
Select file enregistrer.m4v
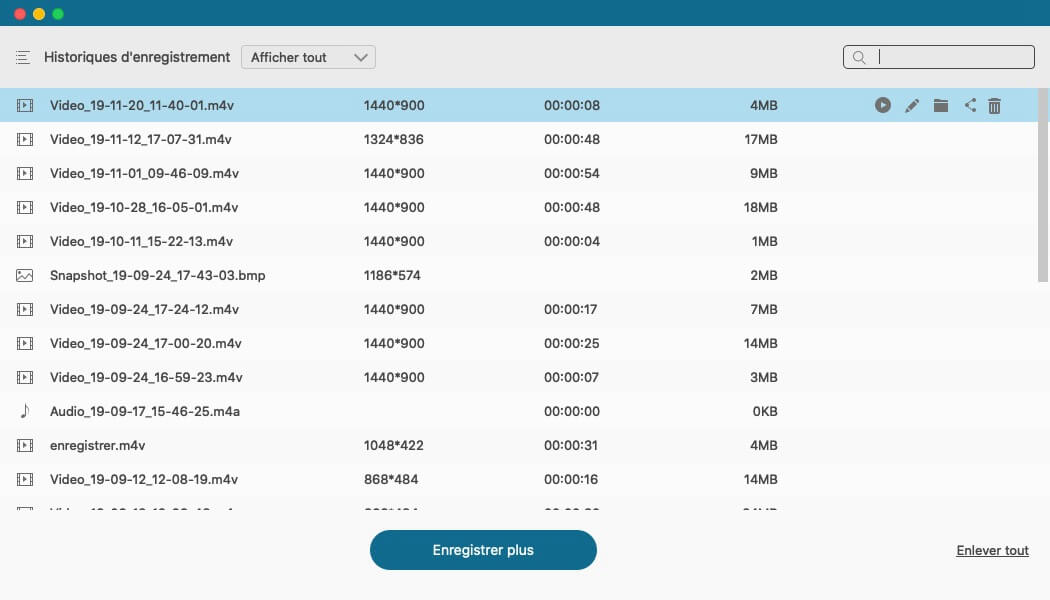click(98, 445)
